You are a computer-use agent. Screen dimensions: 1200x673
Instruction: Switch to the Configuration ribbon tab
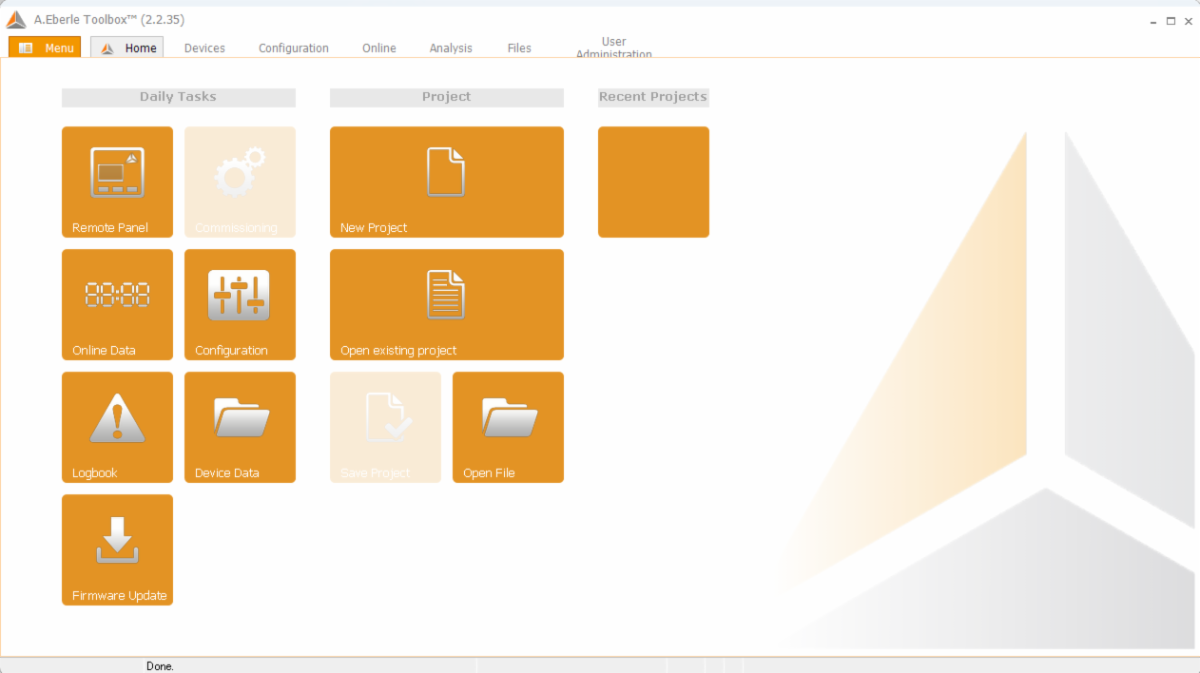pyautogui.click(x=293, y=48)
